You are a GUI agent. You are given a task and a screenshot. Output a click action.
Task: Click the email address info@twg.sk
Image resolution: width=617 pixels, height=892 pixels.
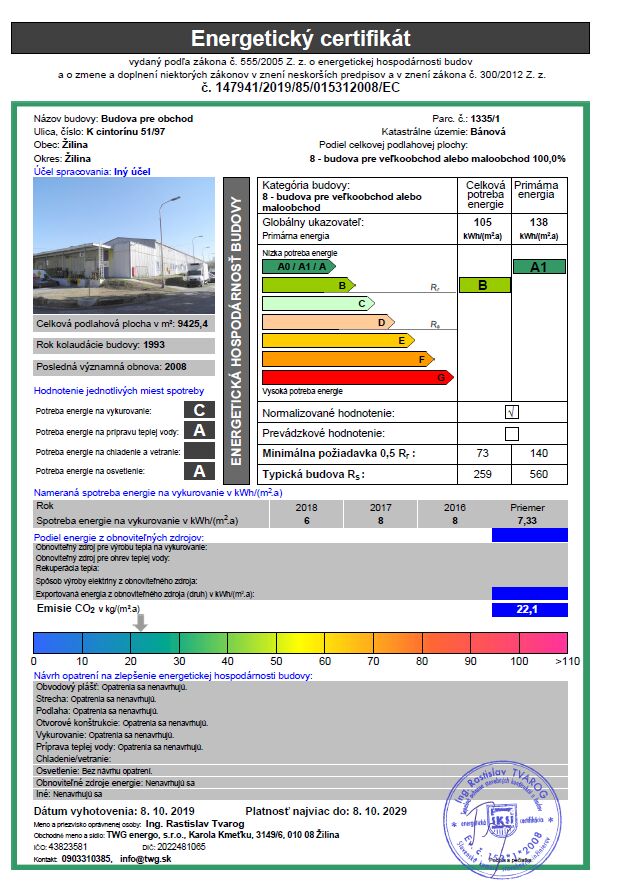click(x=146, y=859)
